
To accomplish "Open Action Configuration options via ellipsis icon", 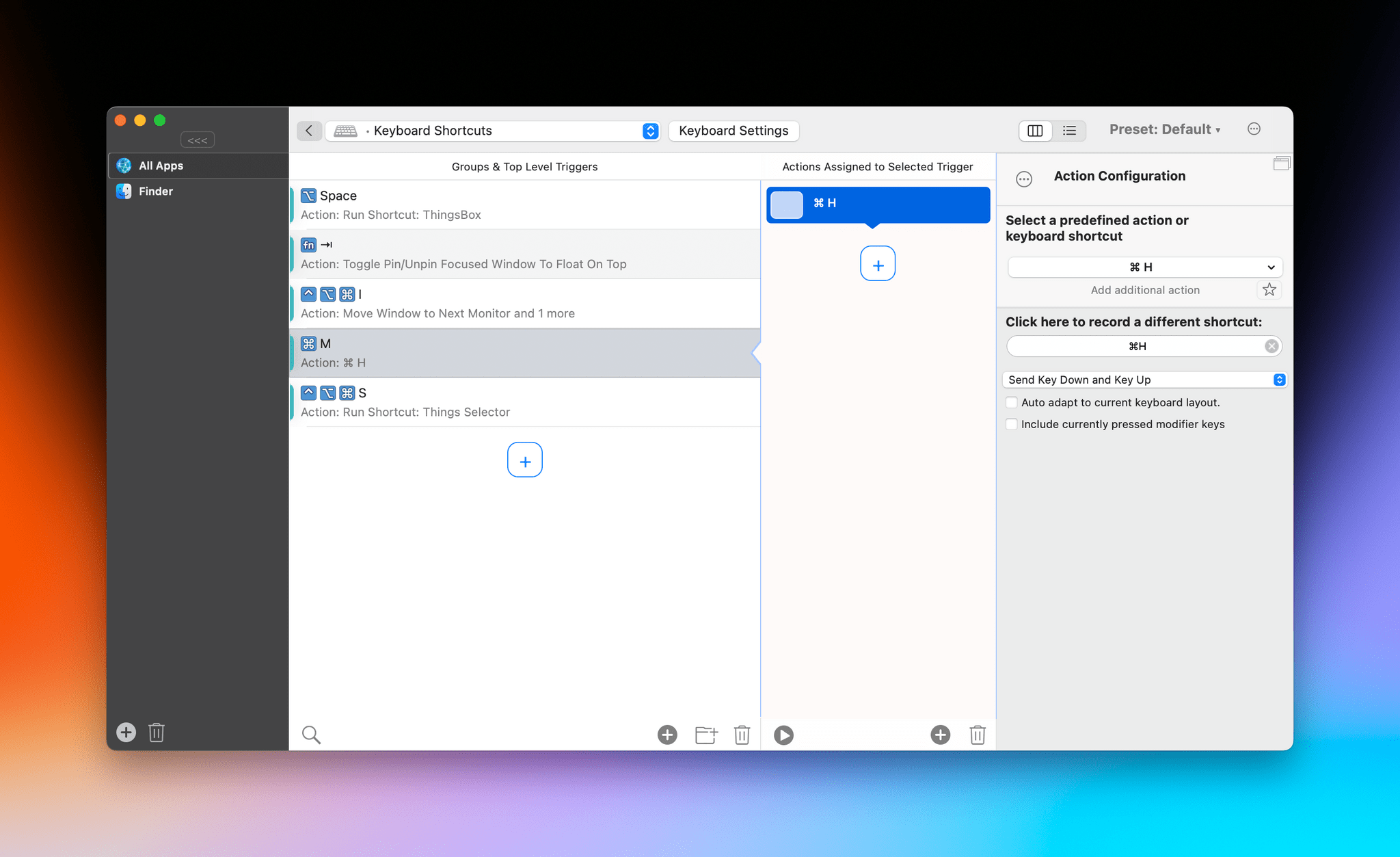I will coord(1023,179).
